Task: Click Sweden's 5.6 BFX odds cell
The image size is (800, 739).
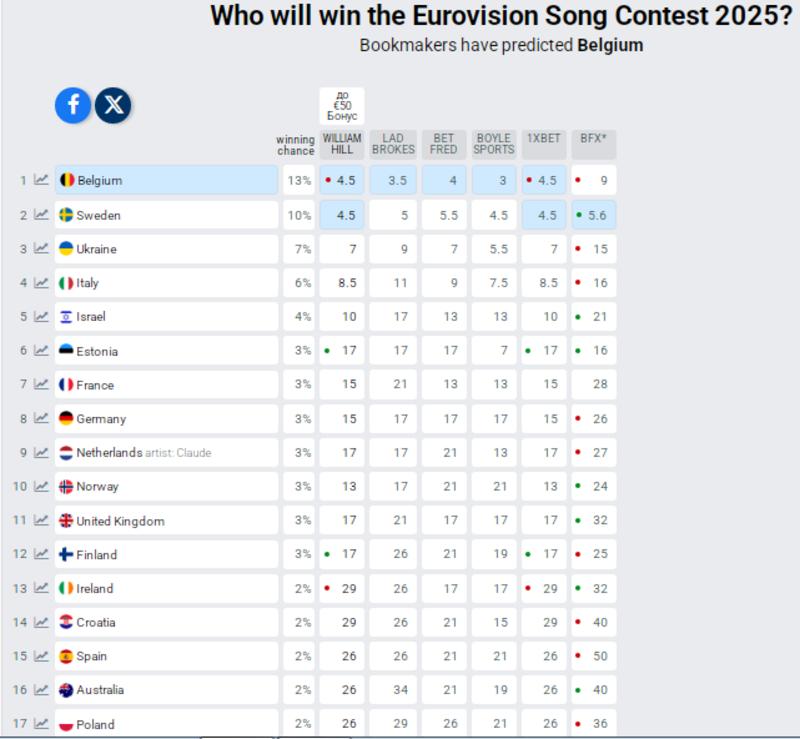Action: 594,215
